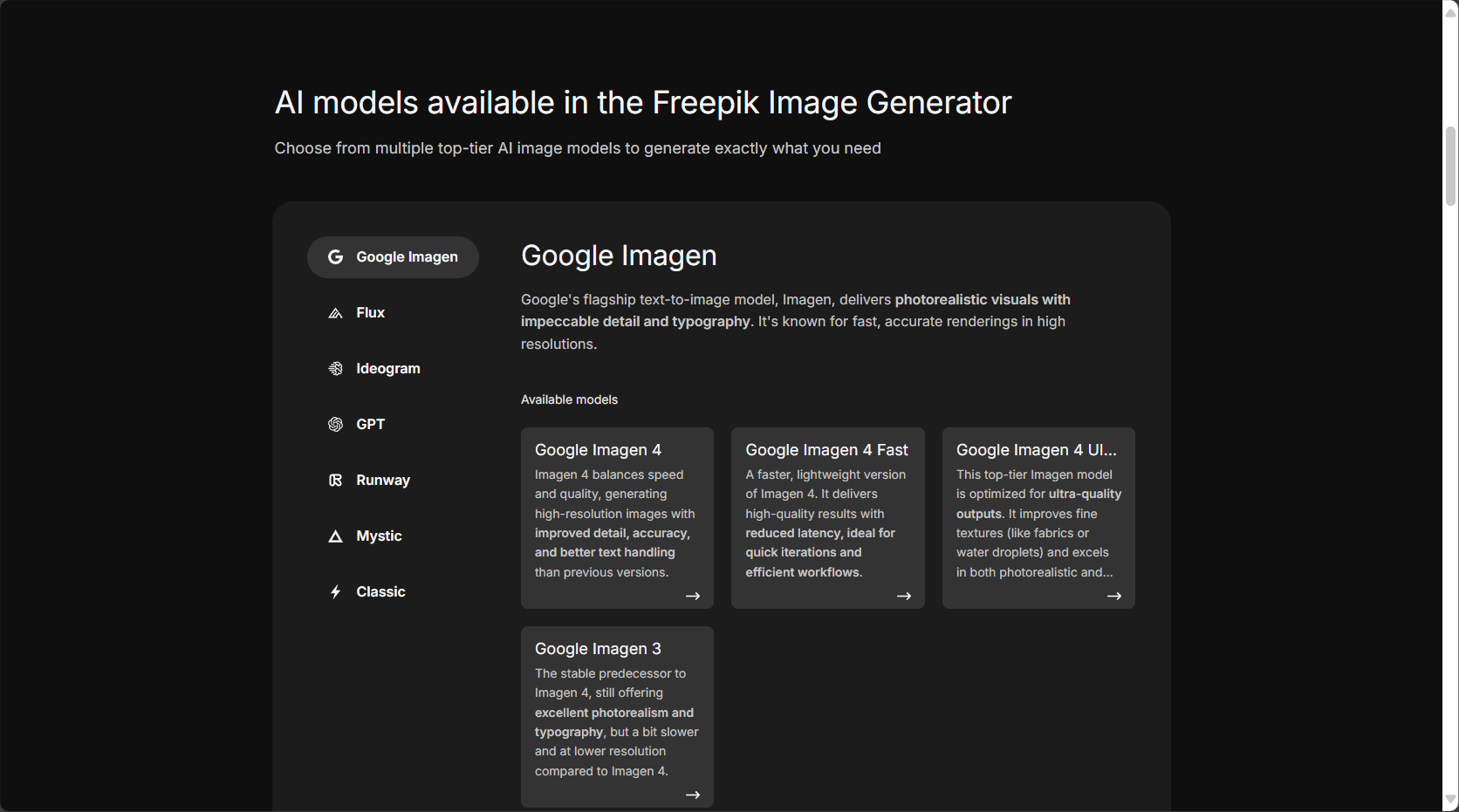
Task: Click arrow on Google Imagen 3 card
Action: pyautogui.click(x=693, y=795)
